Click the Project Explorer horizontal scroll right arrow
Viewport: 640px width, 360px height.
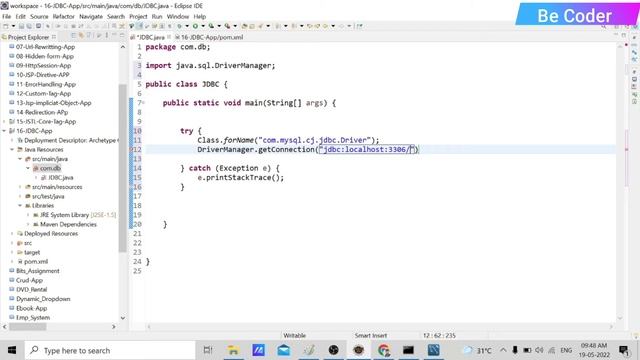pos(114,327)
